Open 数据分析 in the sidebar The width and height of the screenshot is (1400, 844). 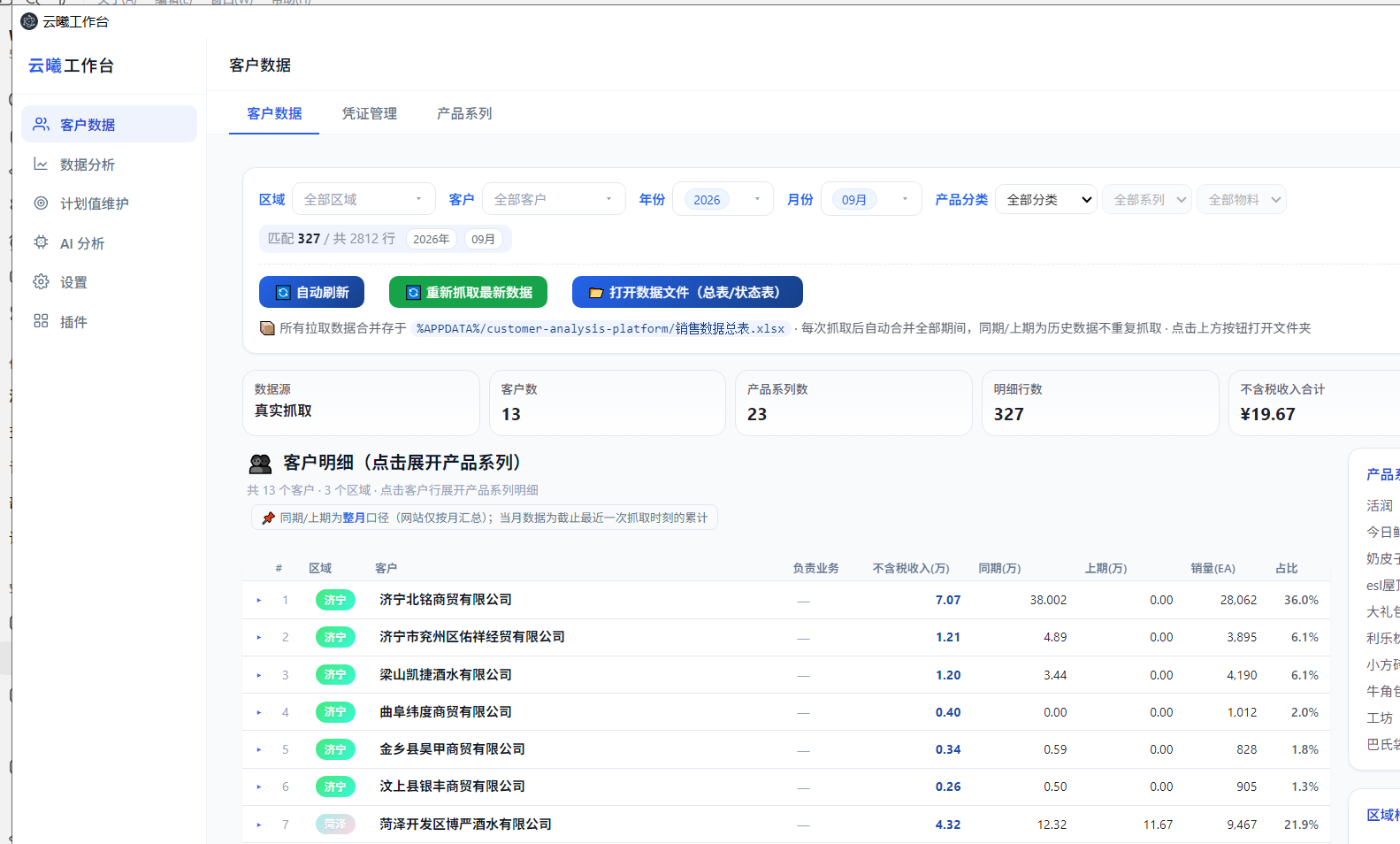(x=109, y=164)
